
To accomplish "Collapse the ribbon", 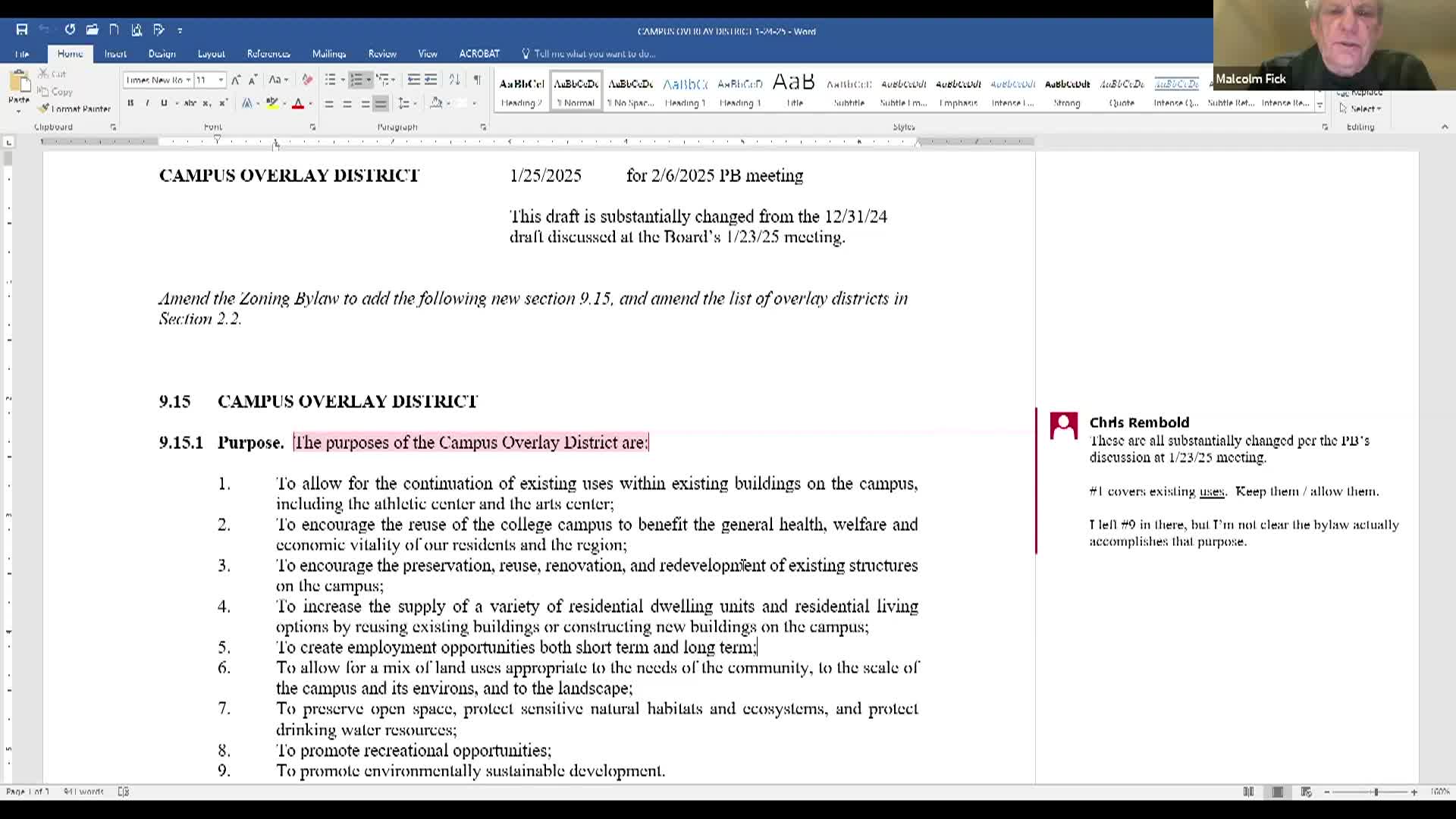I will tap(1444, 127).
